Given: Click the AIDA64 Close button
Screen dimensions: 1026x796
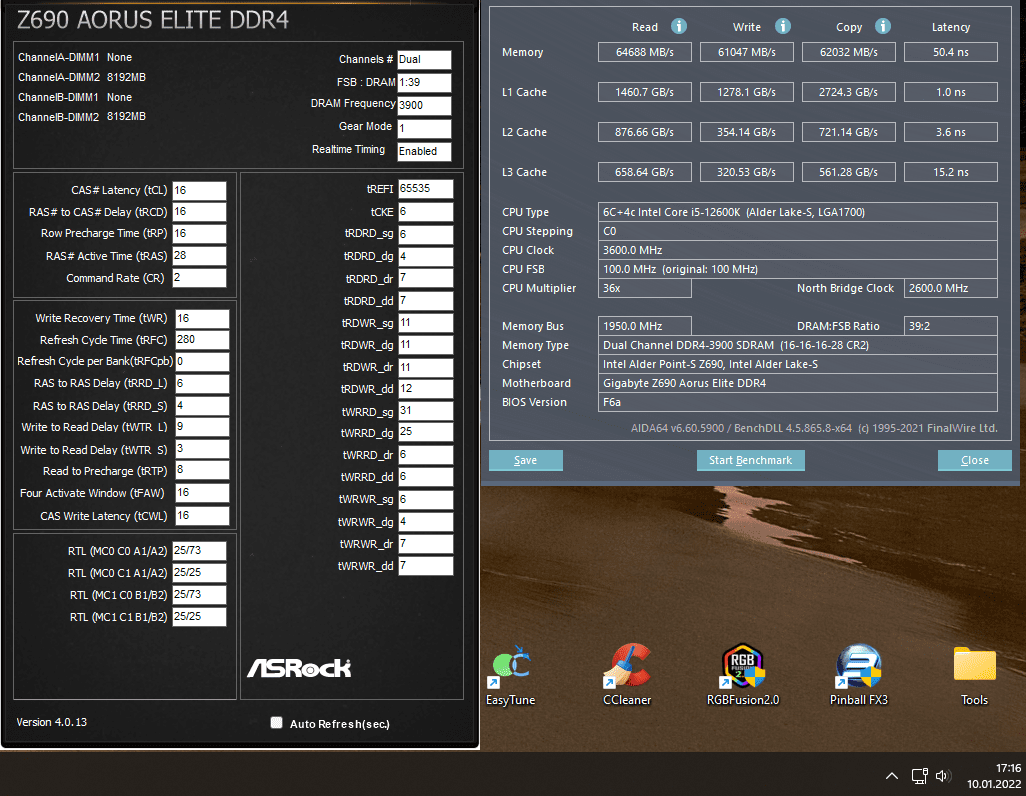Looking at the screenshot, I should 974,460.
